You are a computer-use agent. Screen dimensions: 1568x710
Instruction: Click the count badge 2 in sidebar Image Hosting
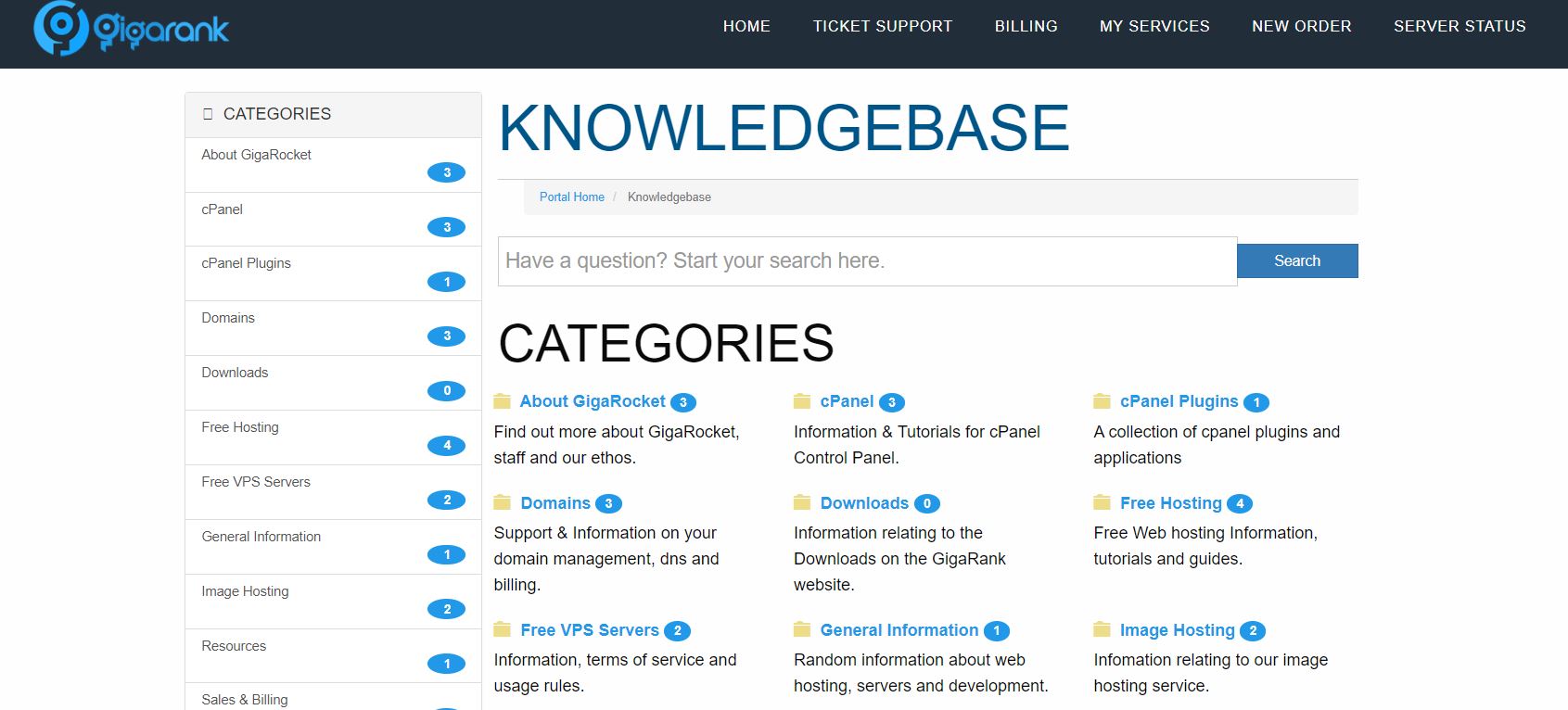click(446, 610)
